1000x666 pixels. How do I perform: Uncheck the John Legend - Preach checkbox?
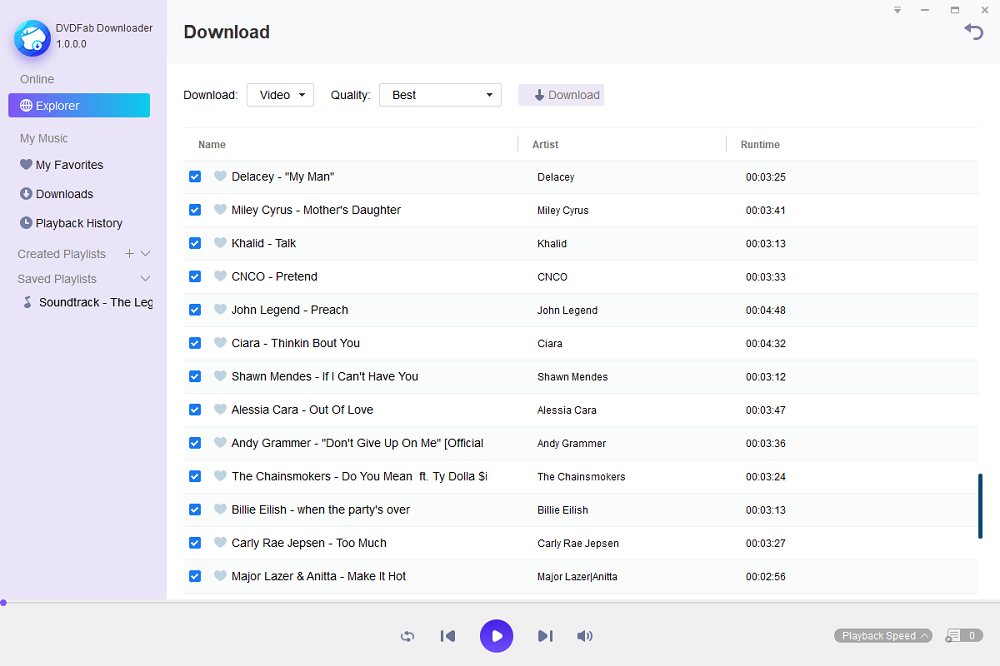(x=195, y=309)
